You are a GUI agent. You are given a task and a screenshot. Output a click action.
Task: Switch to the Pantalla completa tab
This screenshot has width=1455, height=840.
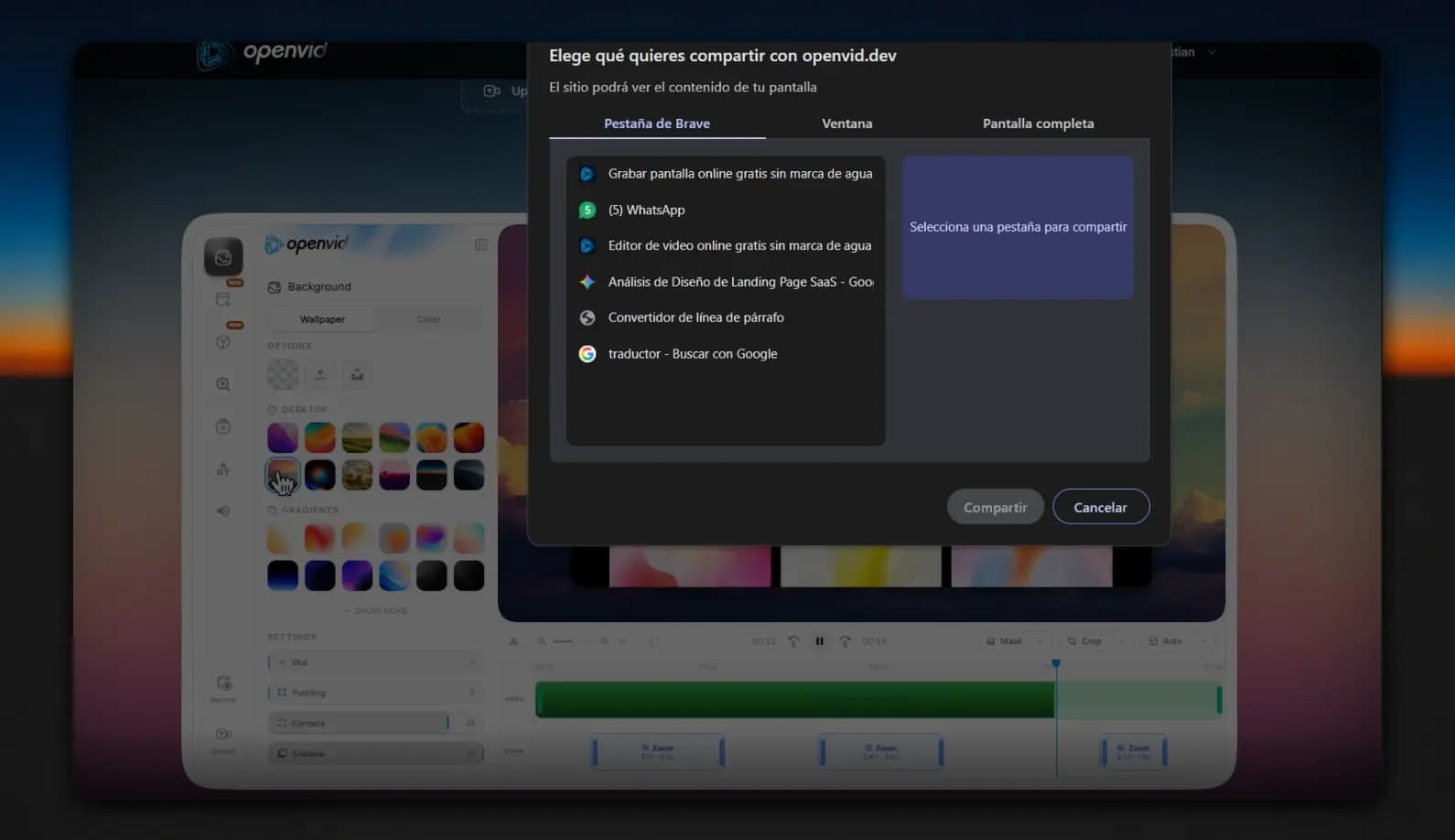coord(1039,124)
